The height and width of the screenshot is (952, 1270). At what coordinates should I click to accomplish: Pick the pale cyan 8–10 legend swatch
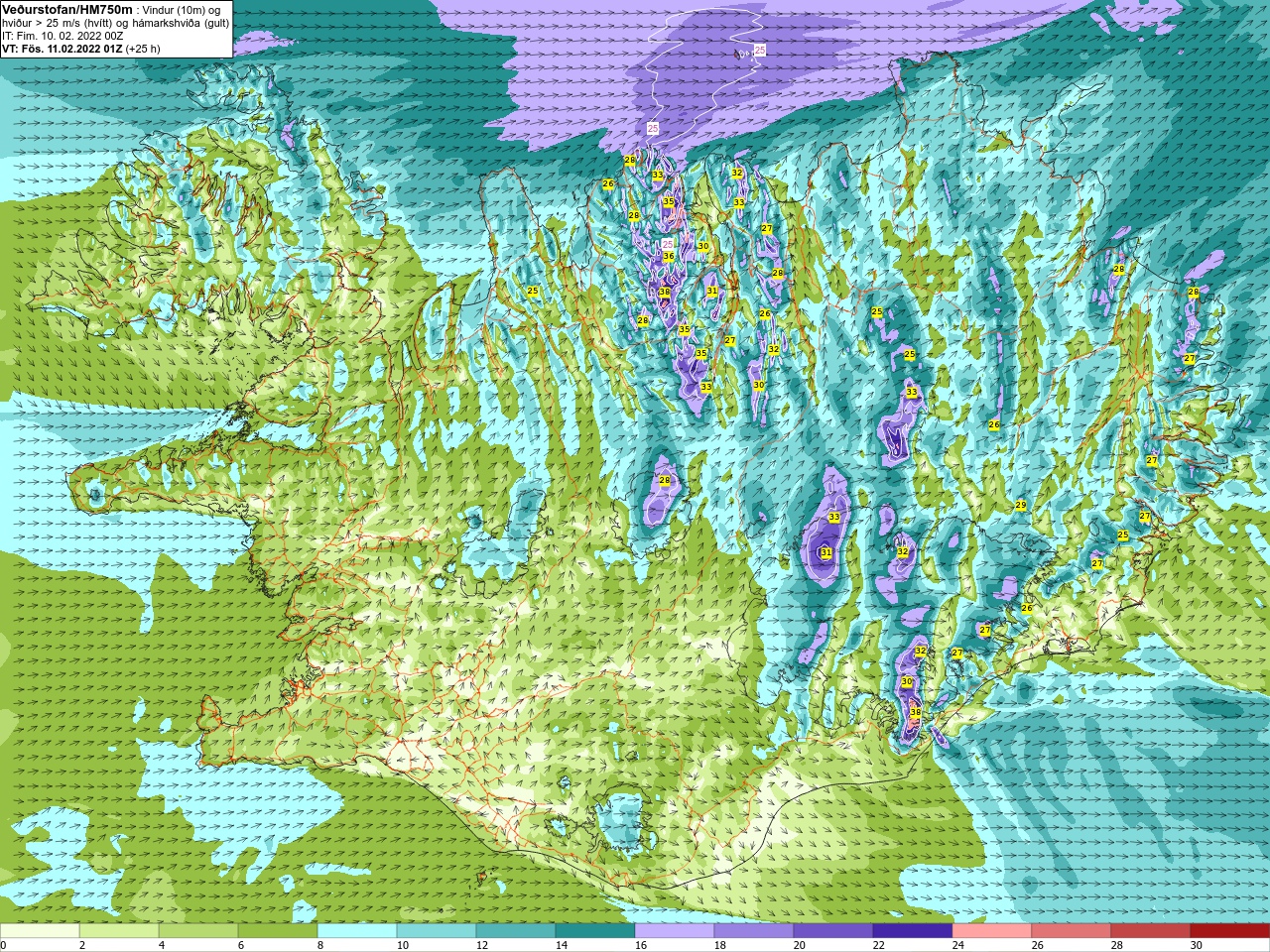[x=357, y=931]
